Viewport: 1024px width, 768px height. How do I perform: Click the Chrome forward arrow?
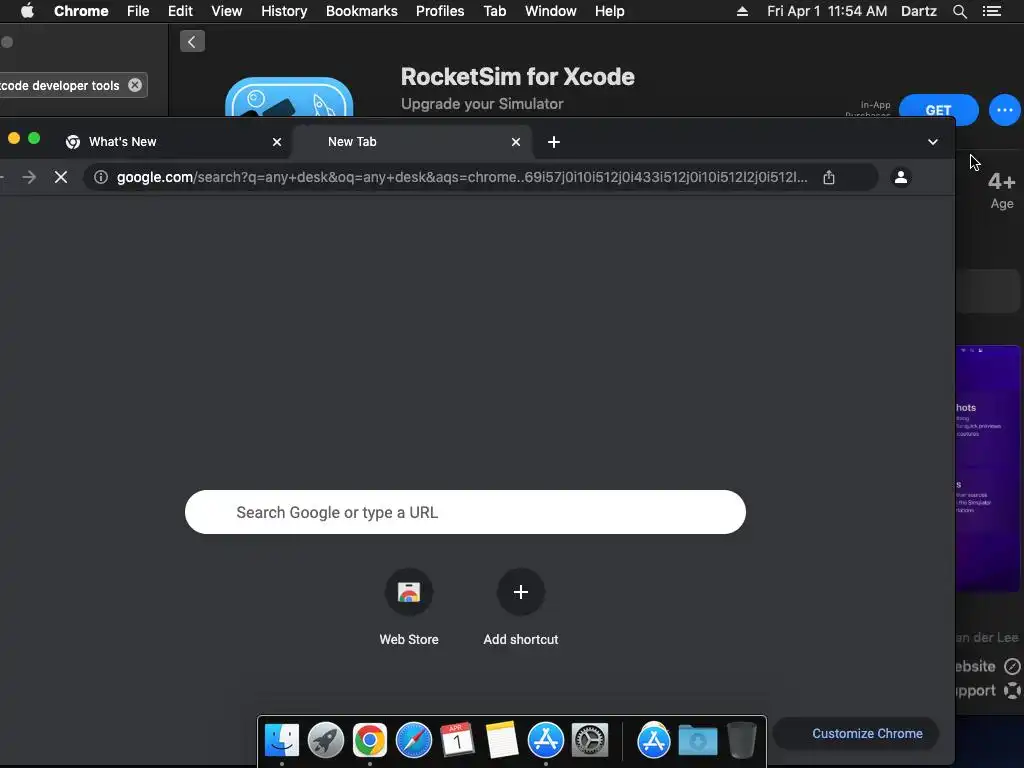(x=29, y=177)
